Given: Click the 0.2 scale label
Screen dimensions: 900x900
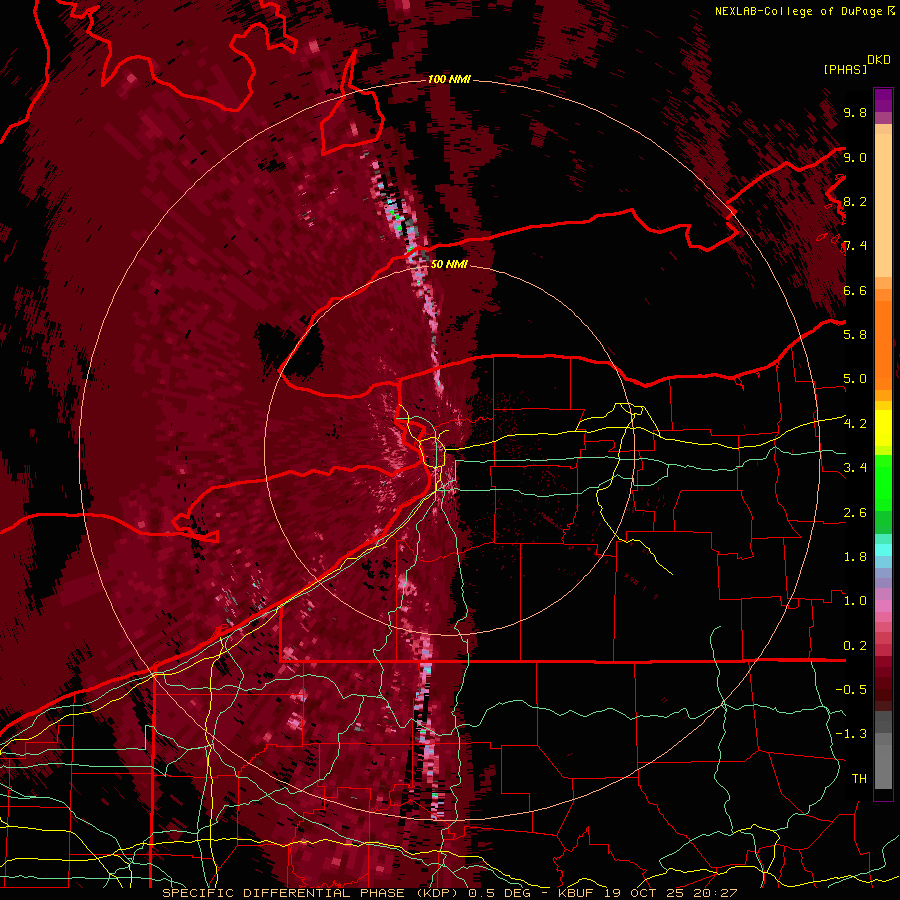Looking at the screenshot, I should point(855,646).
